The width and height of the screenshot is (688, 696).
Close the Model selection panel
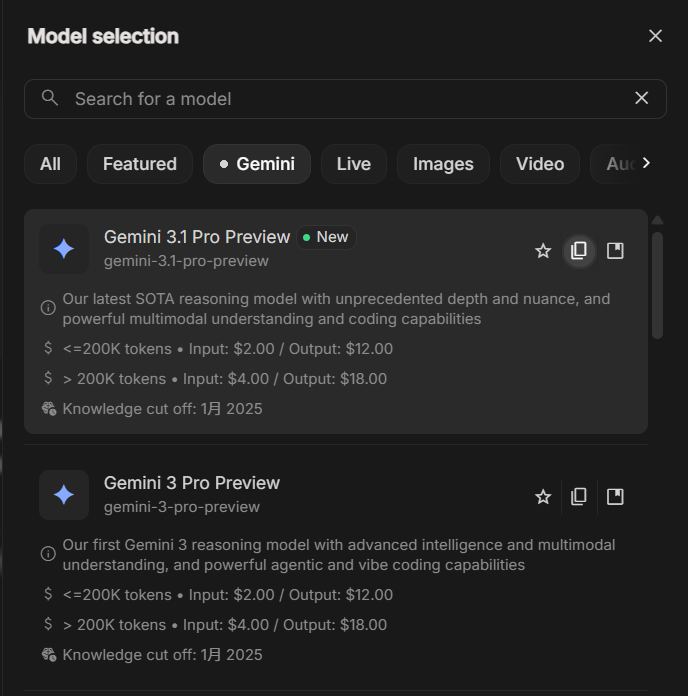click(x=656, y=36)
